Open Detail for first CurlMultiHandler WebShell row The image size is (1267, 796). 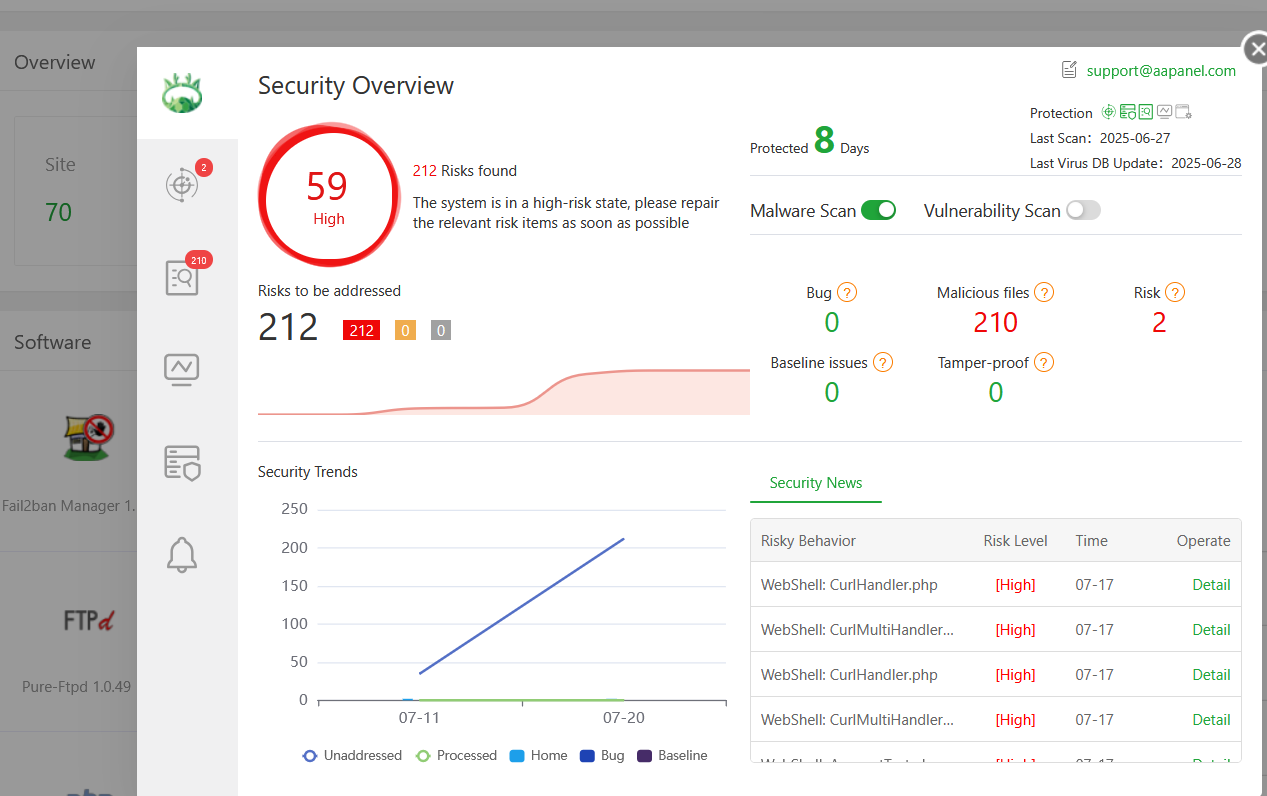[1211, 630]
